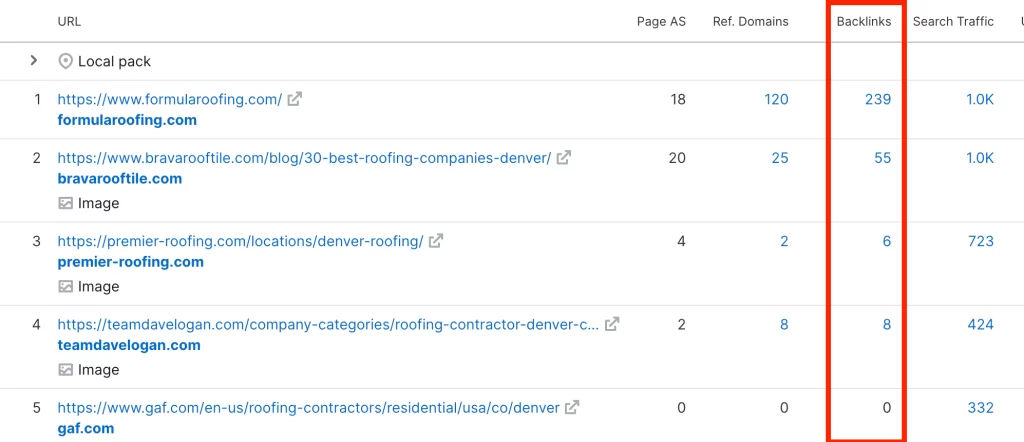Open 2 referring domains for premier-roofing.com
Image resolution: width=1024 pixels, height=442 pixels.
point(784,241)
